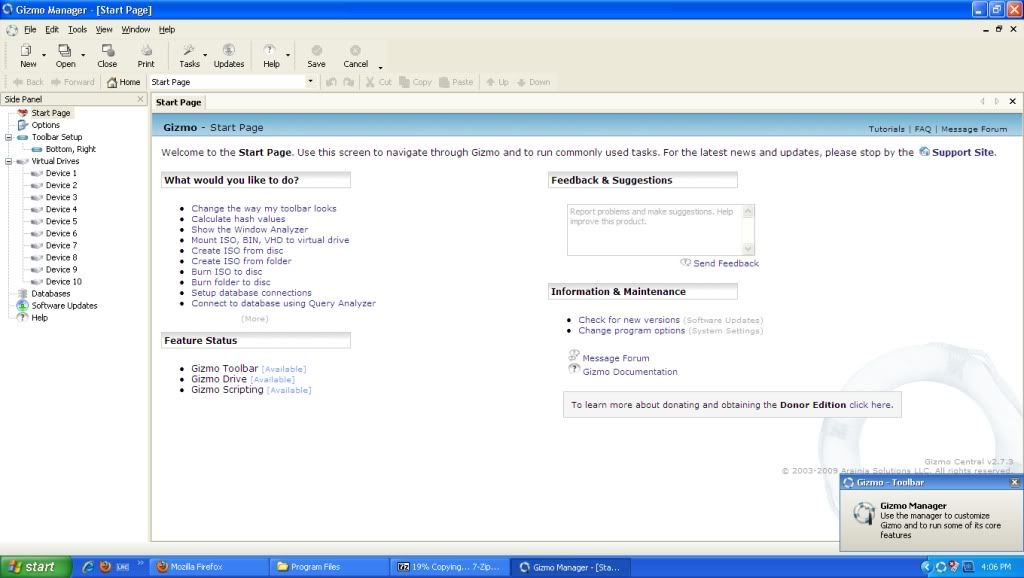Click the Save toolbar icon
The width and height of the screenshot is (1024, 578).
(x=316, y=56)
